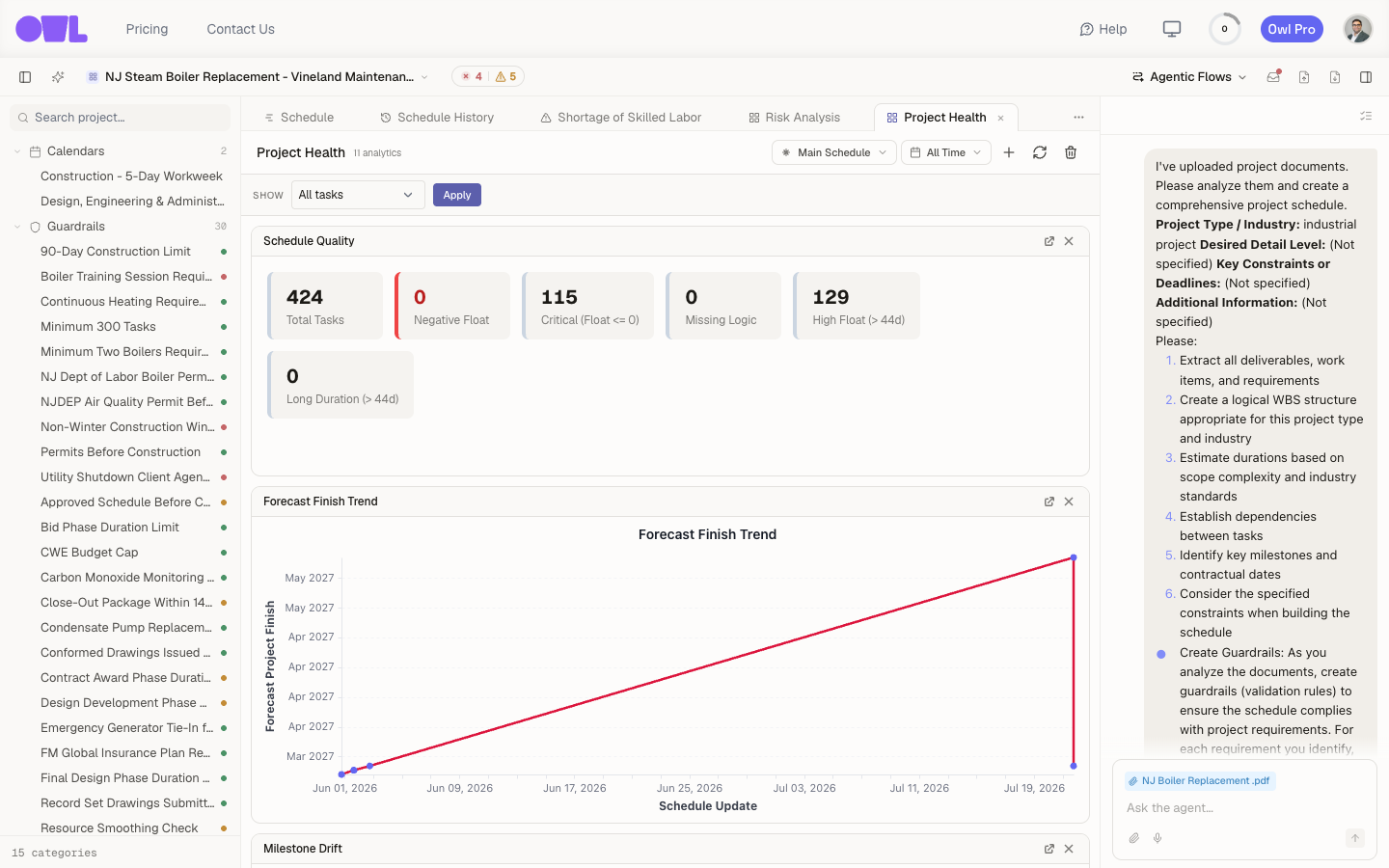Open the Main Schedule dropdown

coord(833,152)
